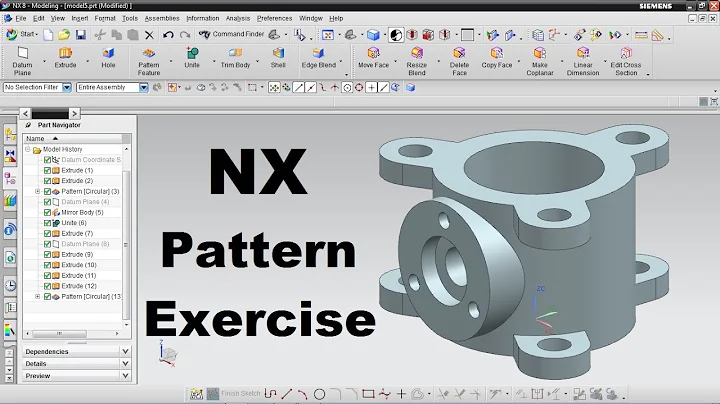The width and height of the screenshot is (720, 404).
Task: Toggle the Pattern [Circular] (3) checkbox
Action: pyautogui.click(x=47, y=191)
